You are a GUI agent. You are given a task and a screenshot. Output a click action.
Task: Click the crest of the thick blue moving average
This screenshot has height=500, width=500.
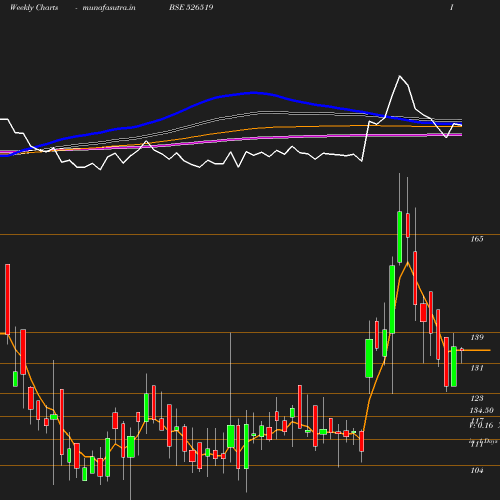(253, 93)
